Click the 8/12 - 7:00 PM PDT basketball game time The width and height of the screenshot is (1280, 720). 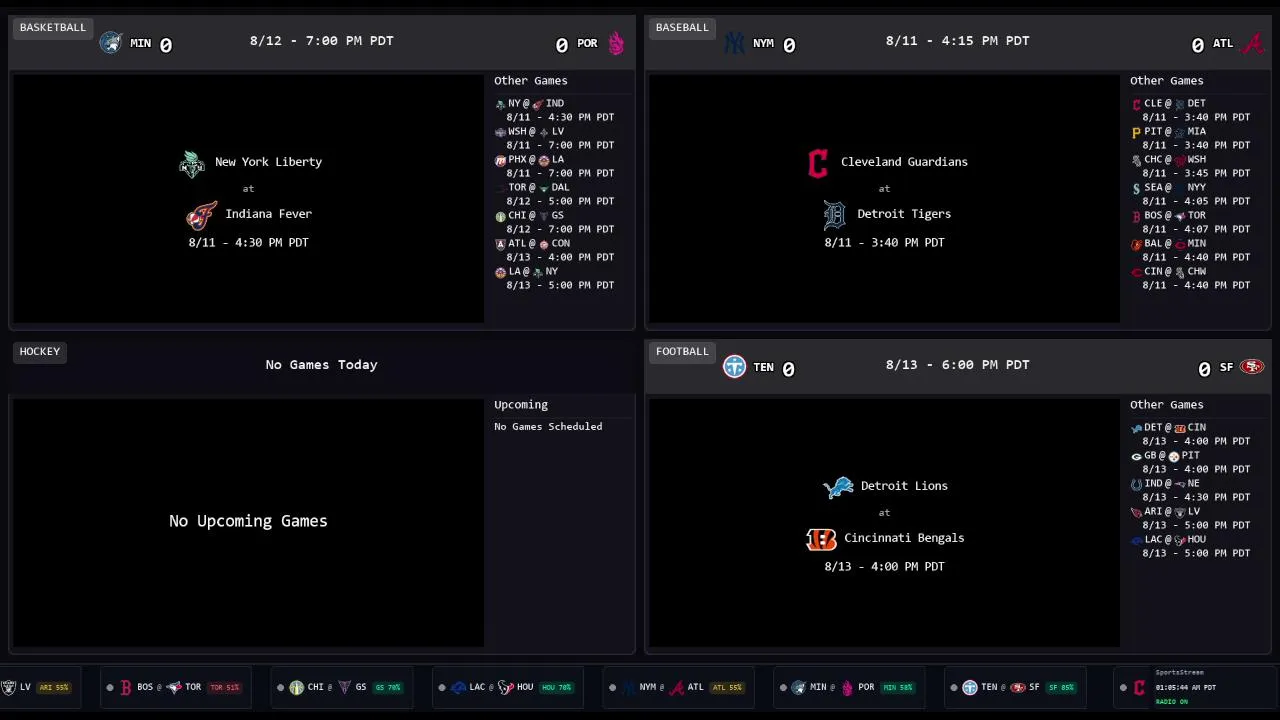tap(322, 41)
